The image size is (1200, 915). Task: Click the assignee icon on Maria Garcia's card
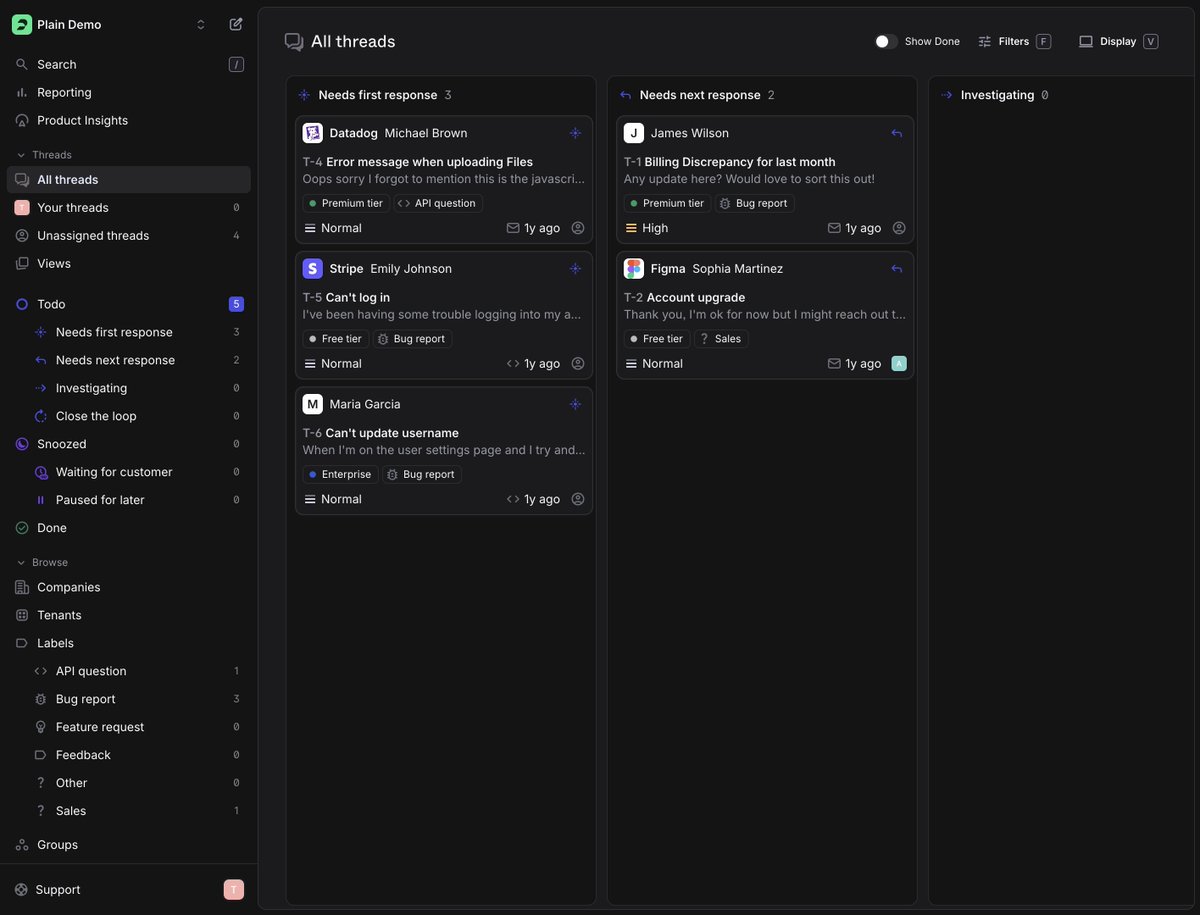(578, 499)
